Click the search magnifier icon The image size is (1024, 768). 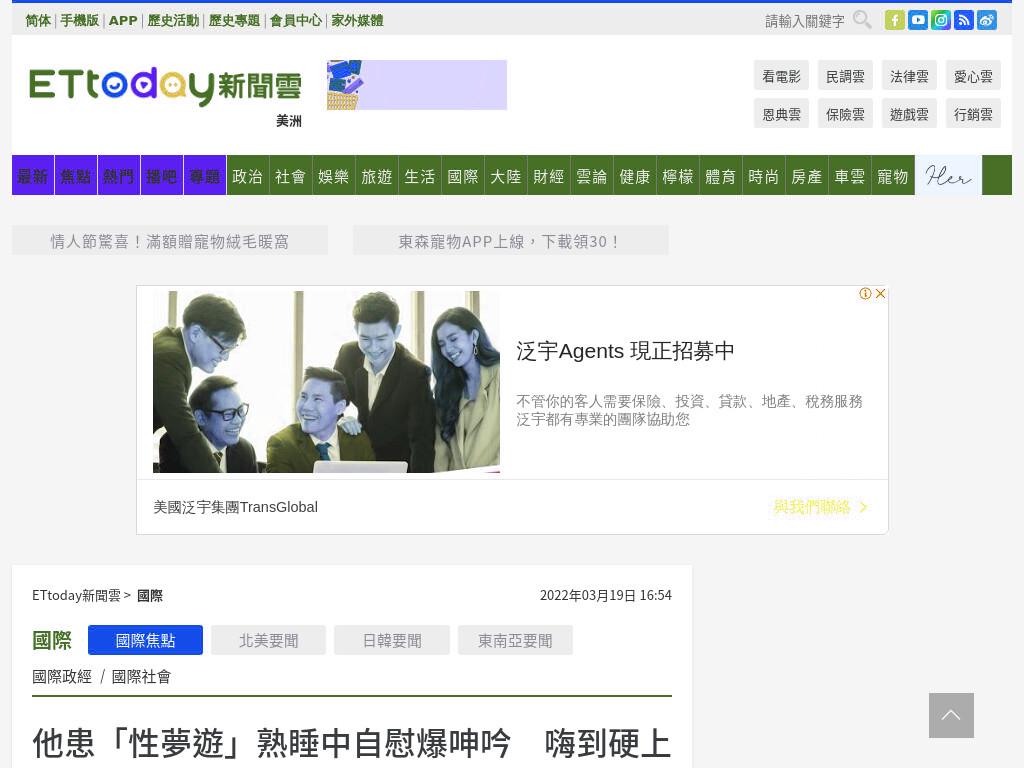pyautogui.click(x=862, y=20)
